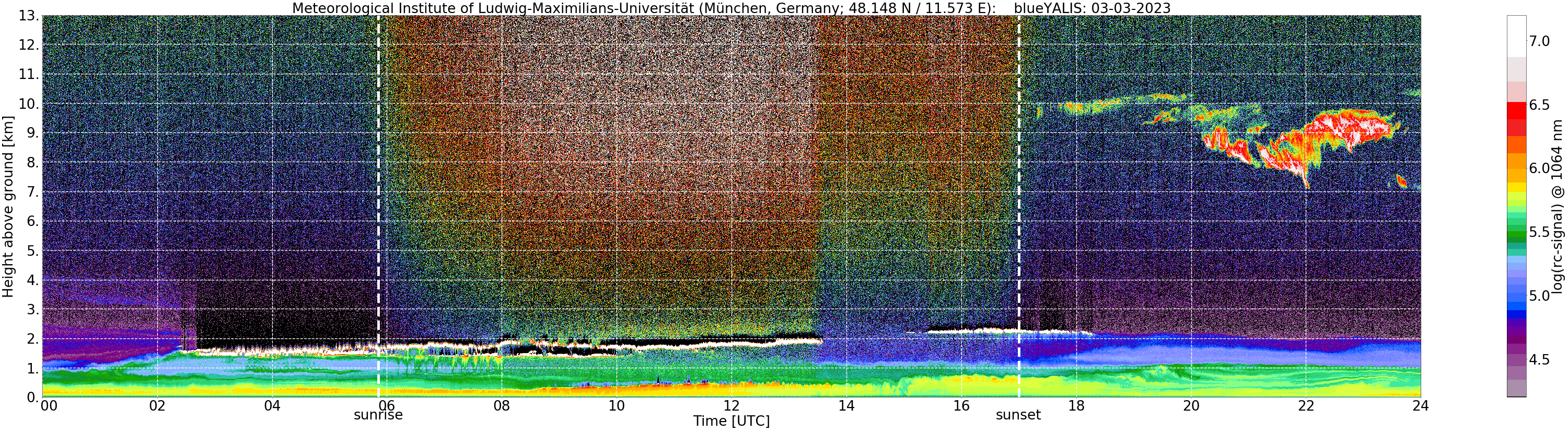Click the x-axis tick label '14'
The width and height of the screenshot is (1568, 431).
tap(846, 406)
